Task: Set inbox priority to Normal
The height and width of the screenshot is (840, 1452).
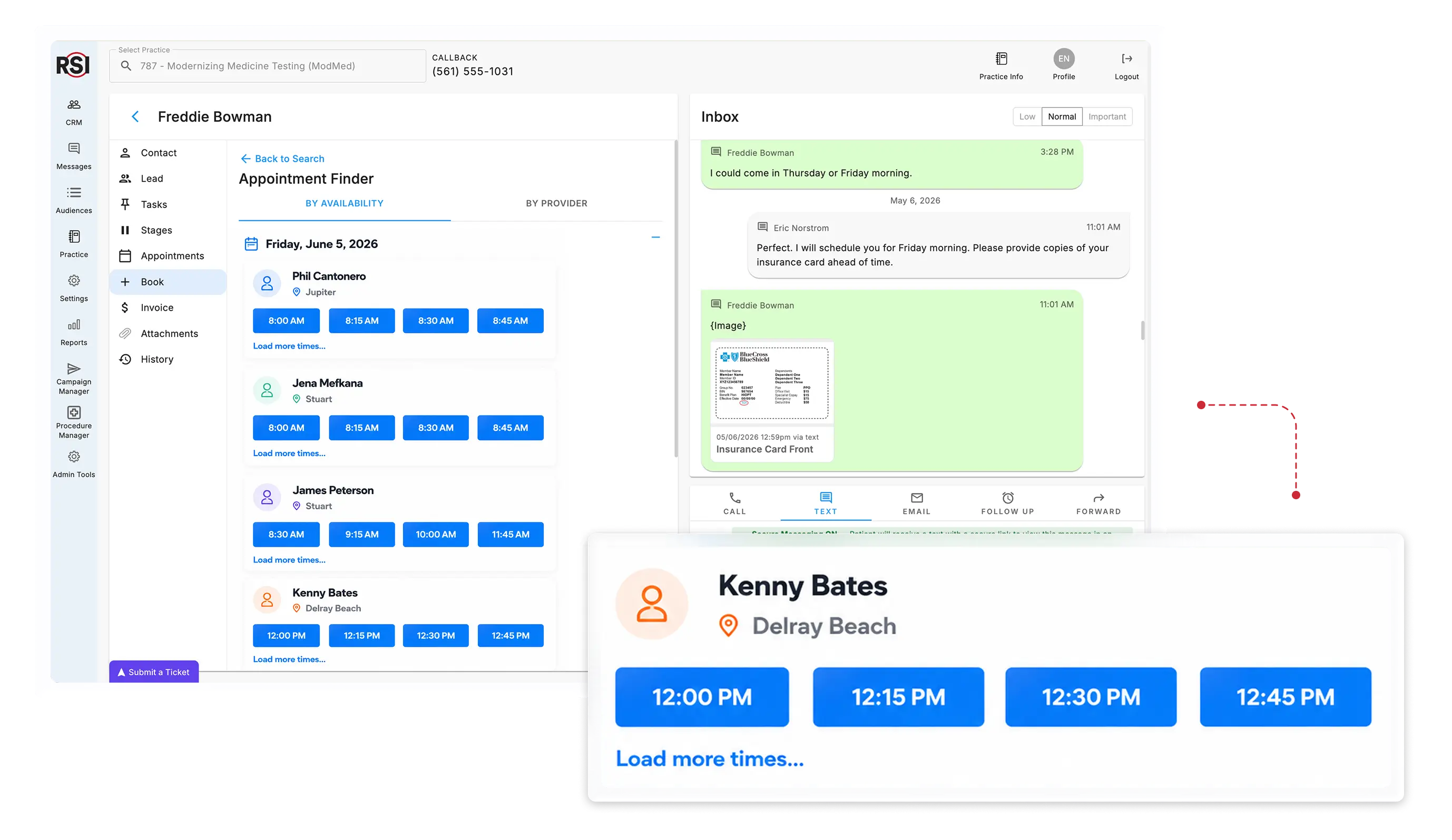Action: (1062, 116)
